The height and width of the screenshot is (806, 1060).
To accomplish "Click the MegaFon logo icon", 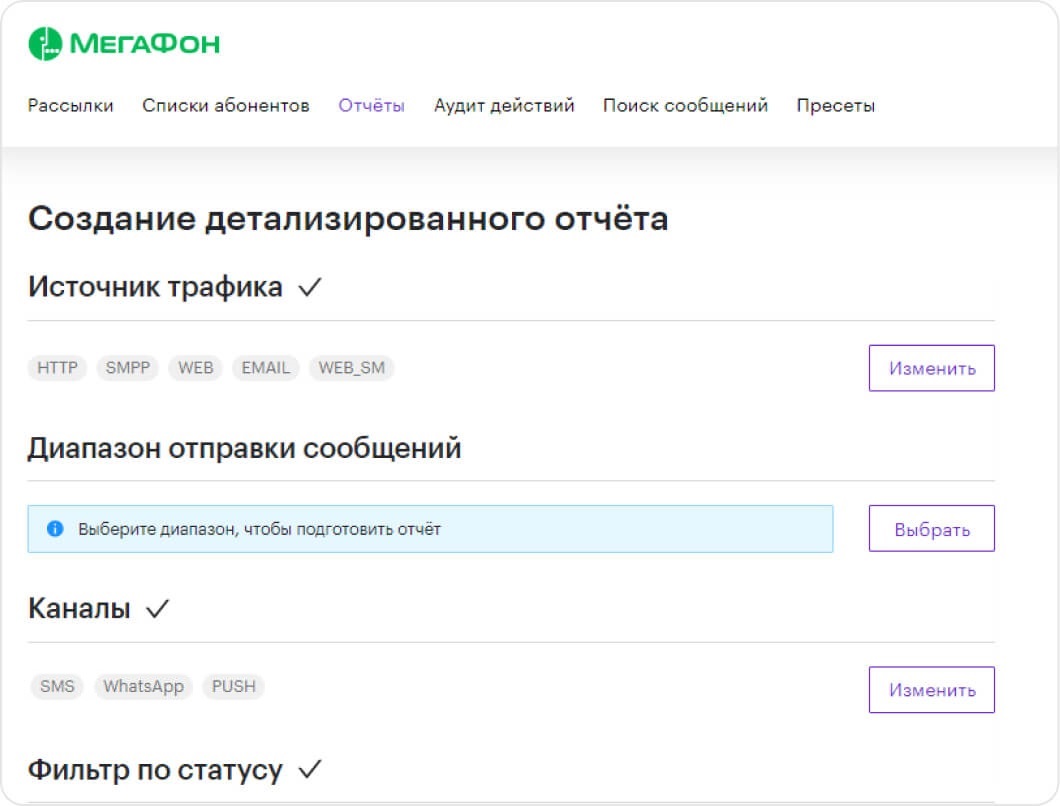I will [x=45, y=44].
